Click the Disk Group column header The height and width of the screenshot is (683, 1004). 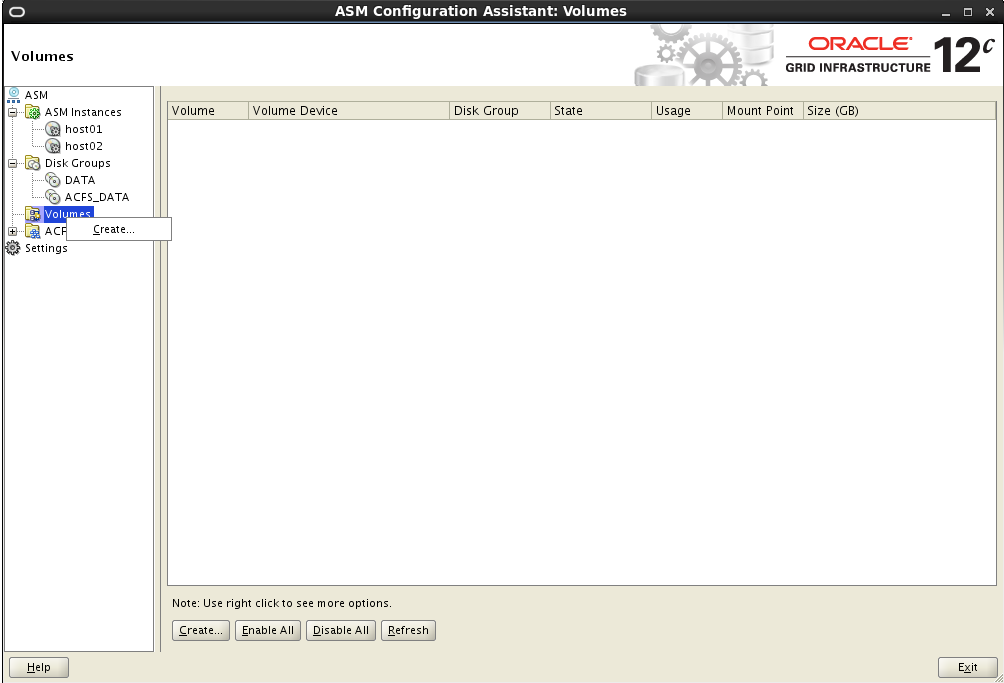tap(500, 111)
